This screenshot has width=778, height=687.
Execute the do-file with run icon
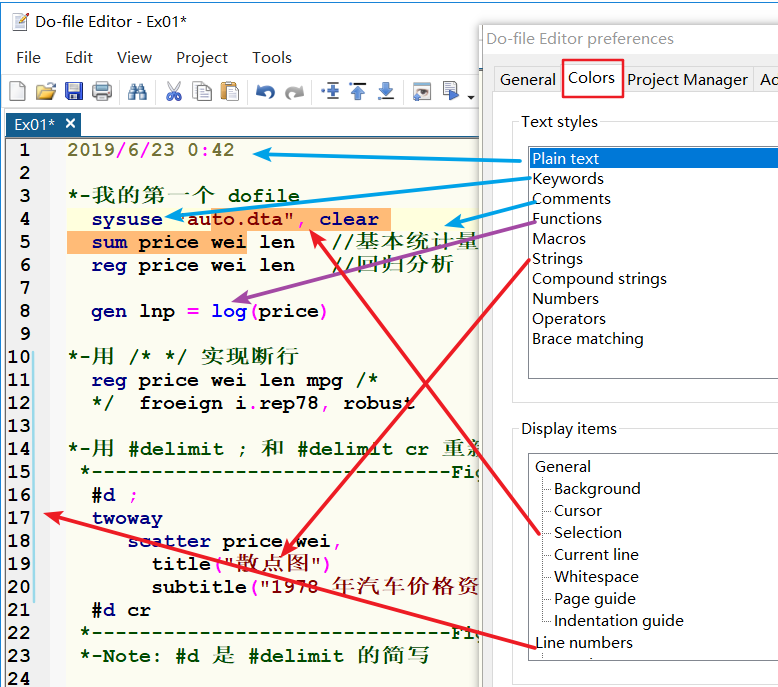click(x=451, y=91)
